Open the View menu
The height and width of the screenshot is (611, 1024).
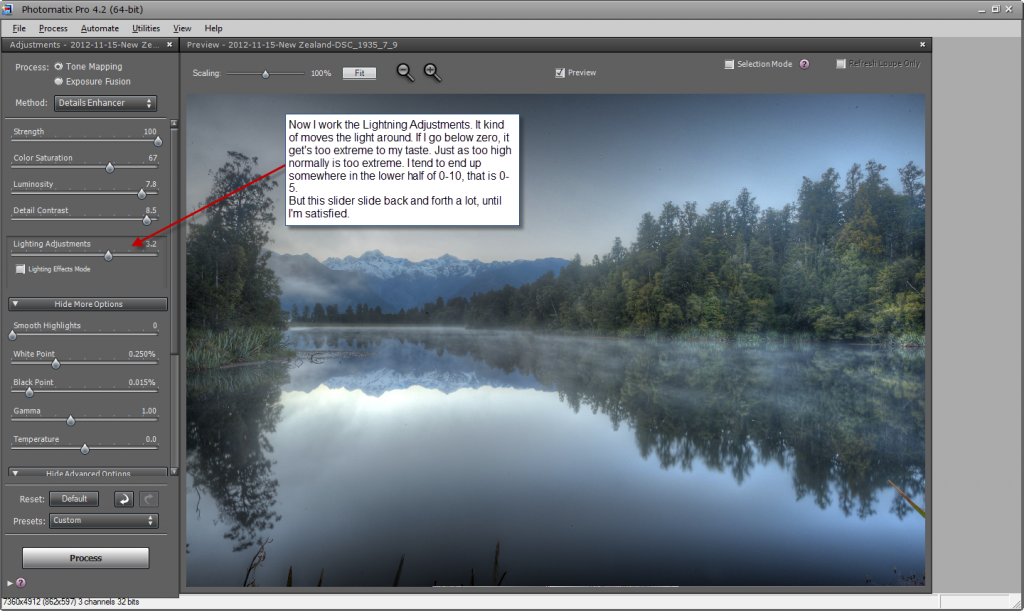[x=182, y=28]
